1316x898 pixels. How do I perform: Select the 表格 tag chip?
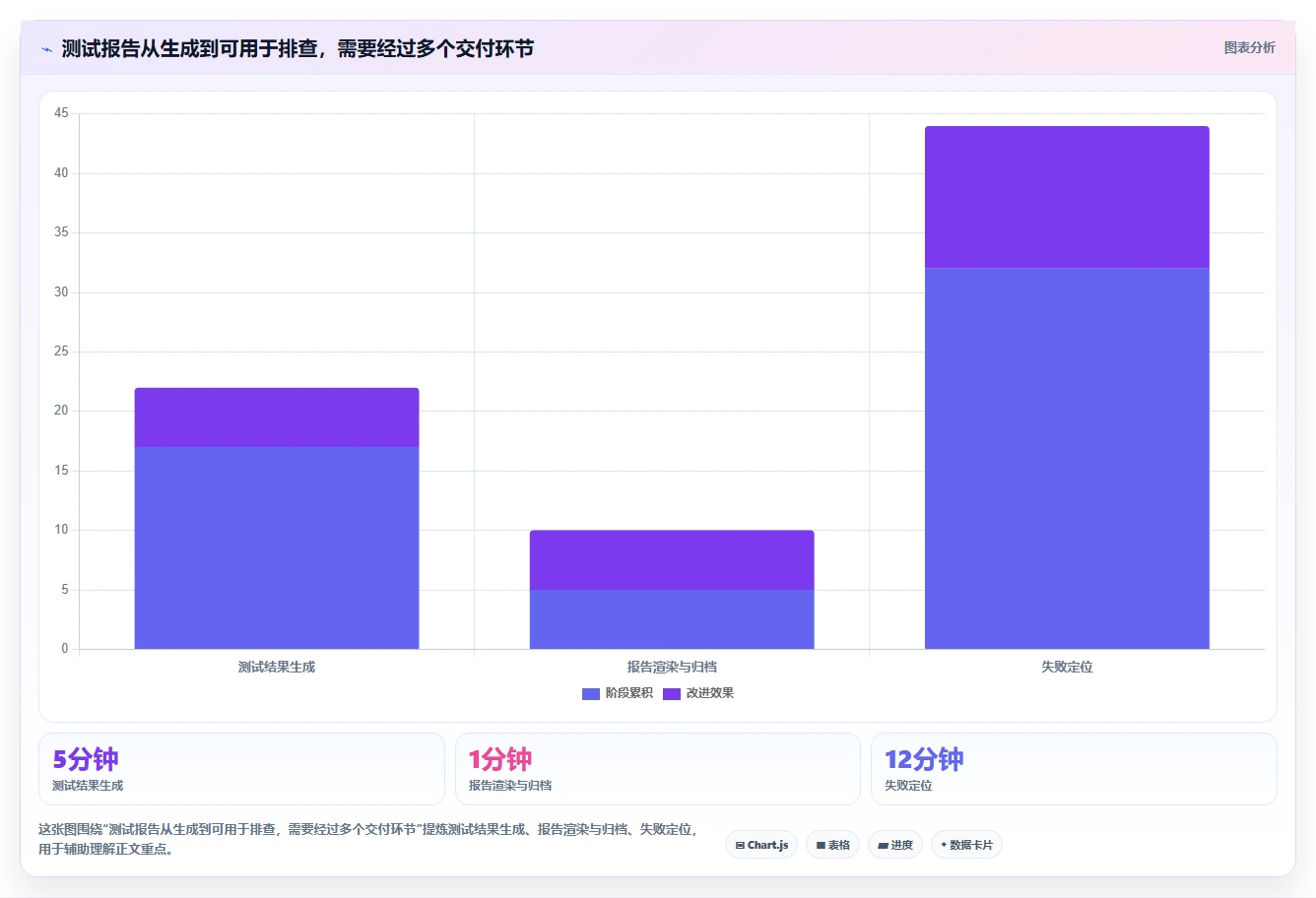832,845
